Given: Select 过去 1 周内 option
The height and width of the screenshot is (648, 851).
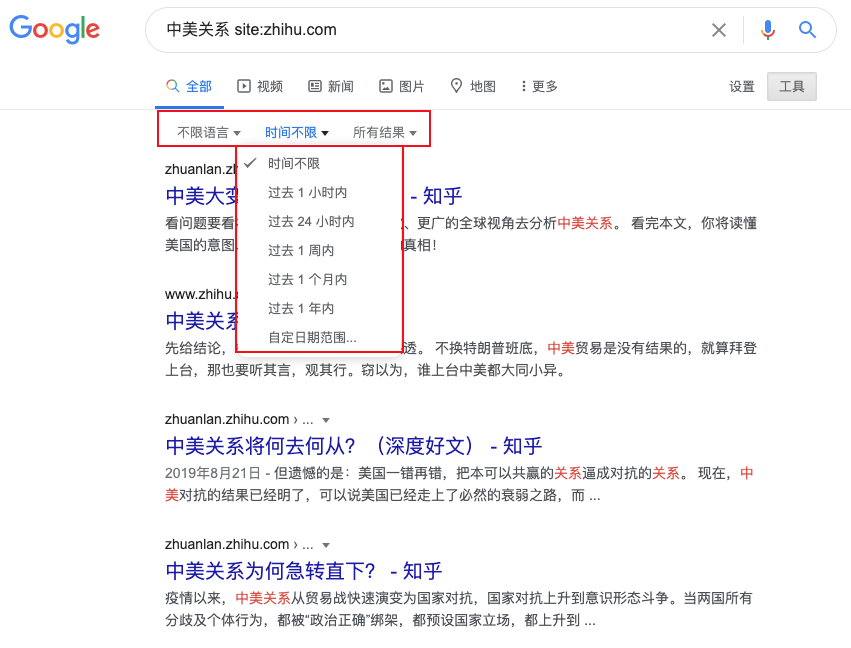Looking at the screenshot, I should (319, 250).
